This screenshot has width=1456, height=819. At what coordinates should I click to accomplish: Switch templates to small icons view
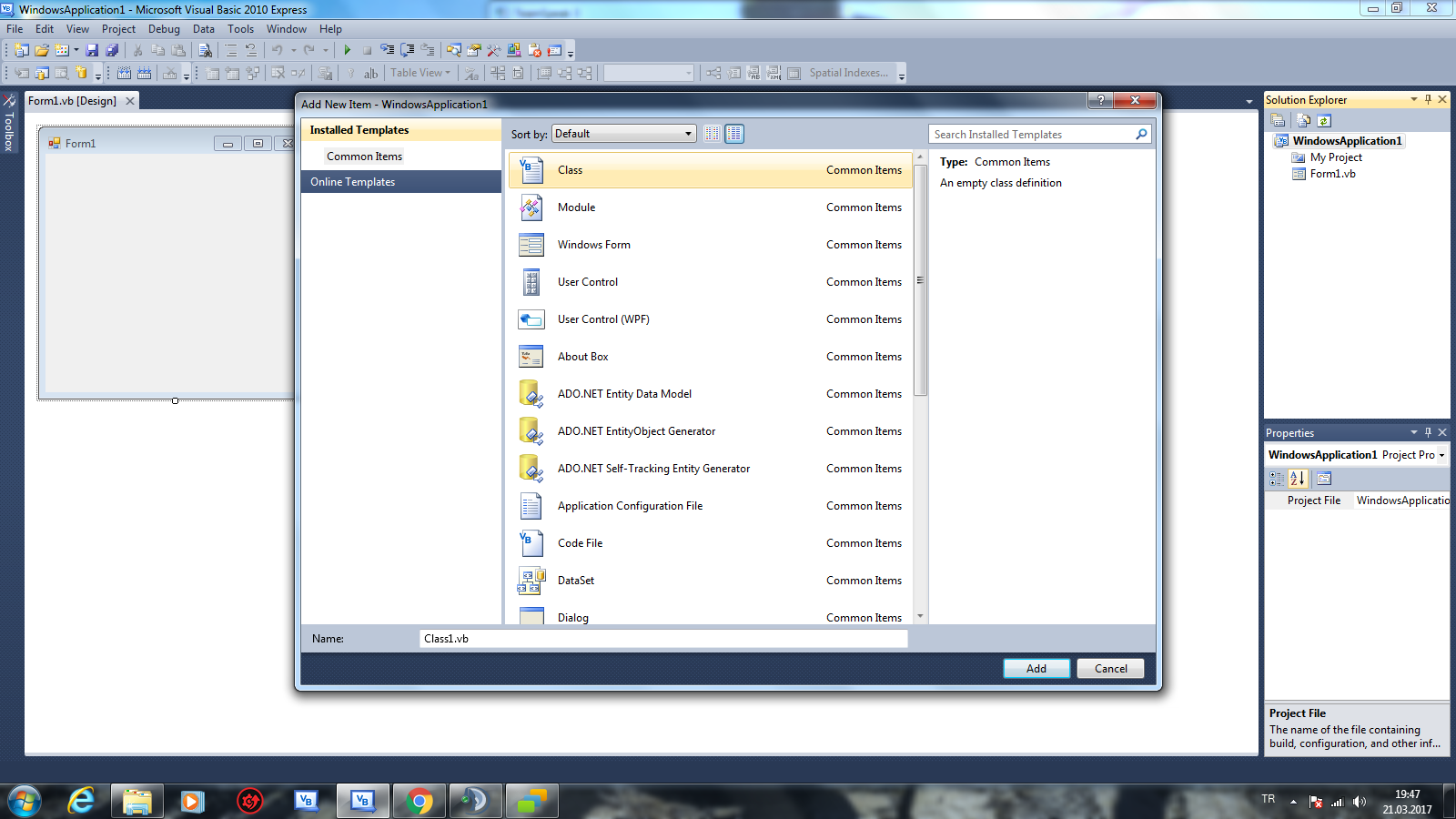pyautogui.click(x=713, y=134)
